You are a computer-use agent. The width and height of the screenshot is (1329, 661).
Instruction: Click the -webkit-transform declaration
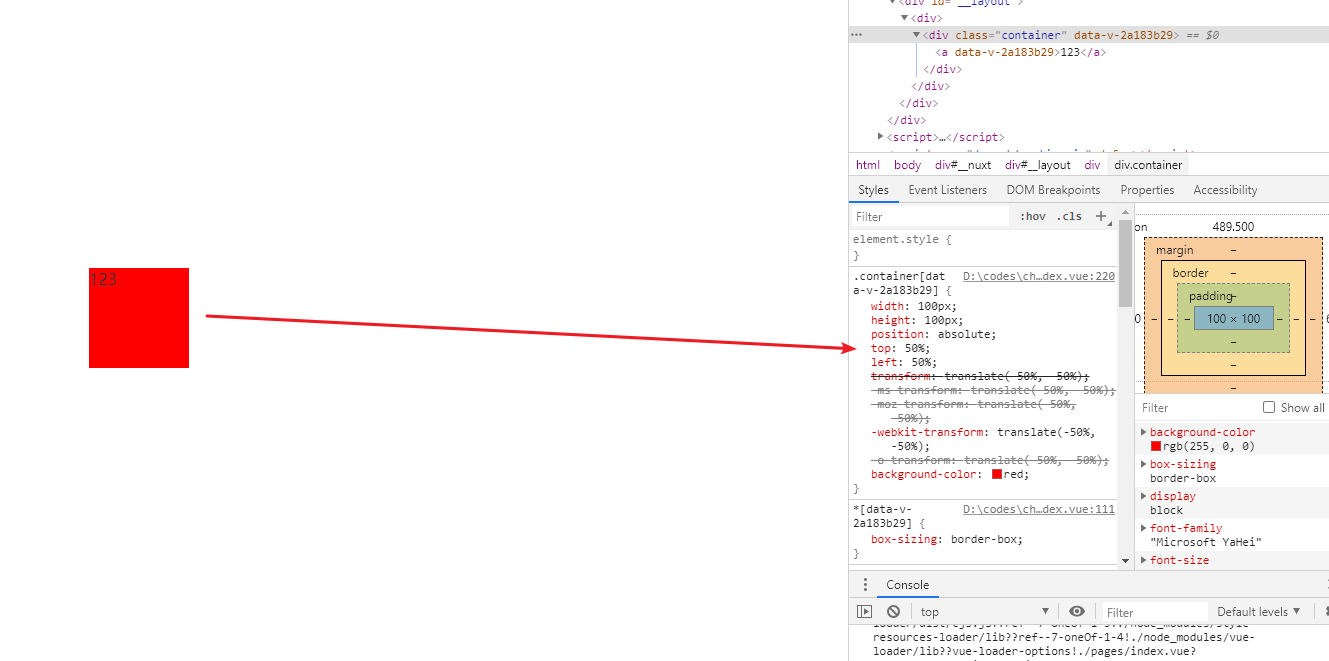(x=983, y=439)
